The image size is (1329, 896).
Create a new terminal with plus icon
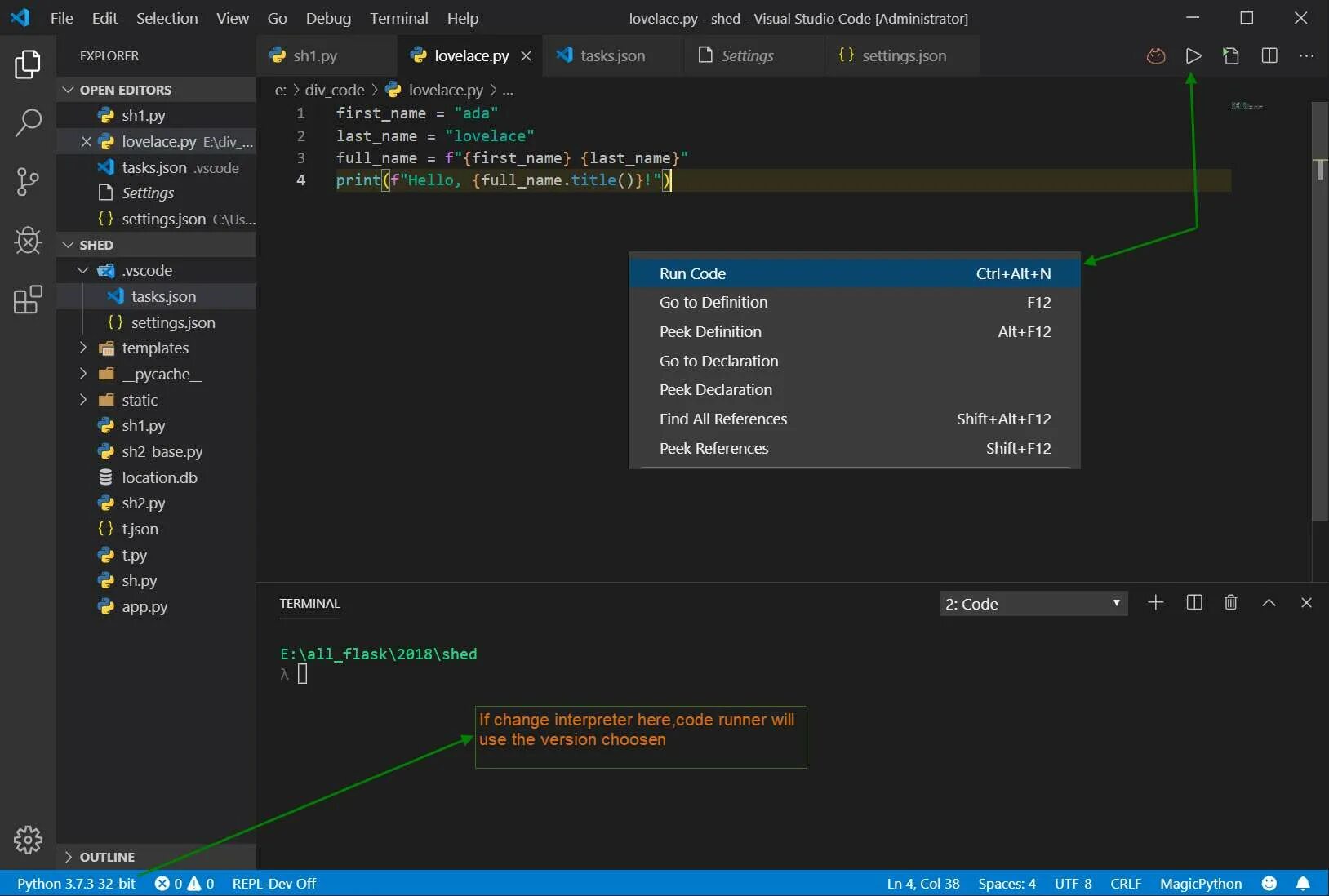[1155, 603]
